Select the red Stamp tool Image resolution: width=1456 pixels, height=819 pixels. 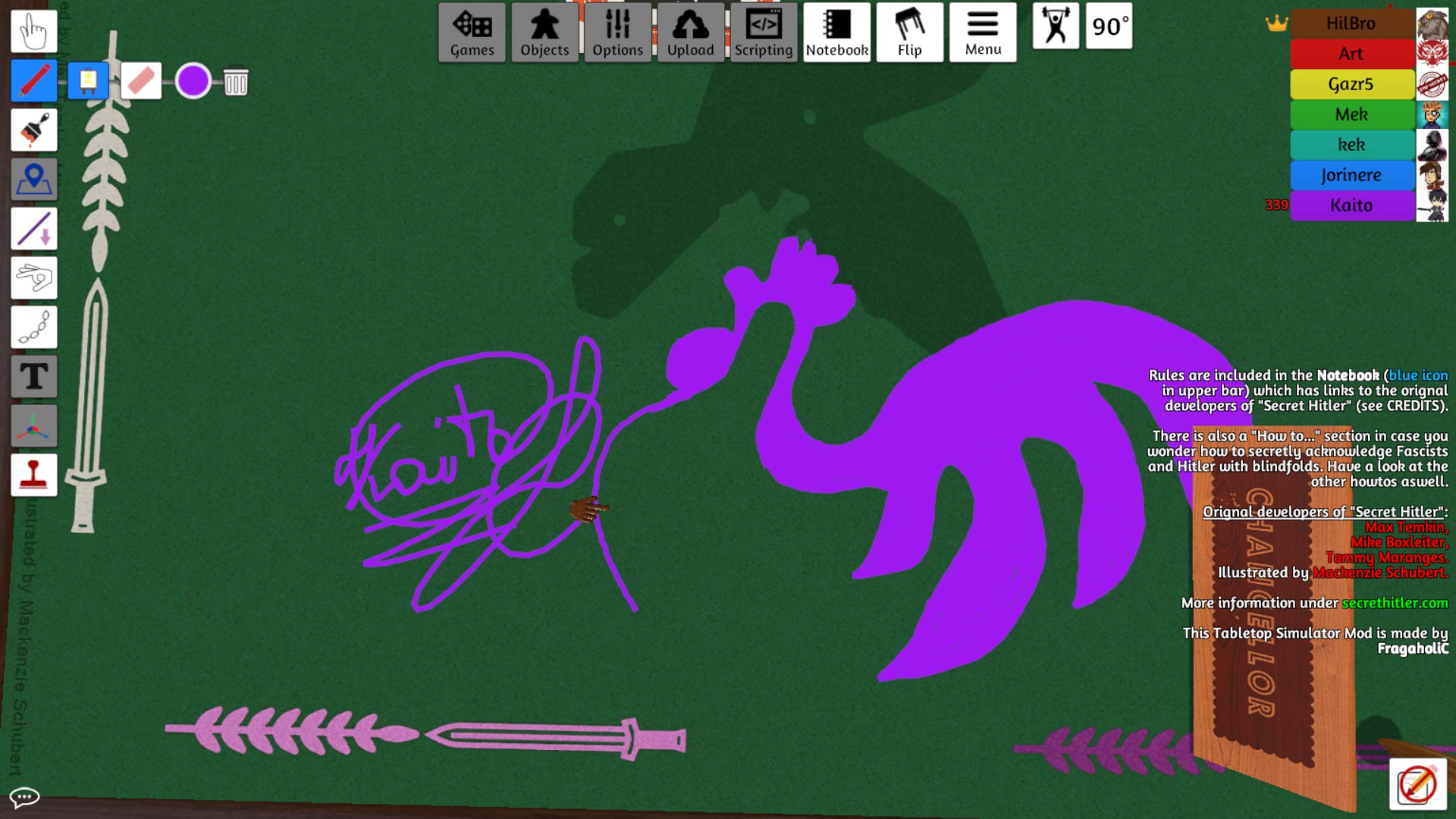(33, 475)
